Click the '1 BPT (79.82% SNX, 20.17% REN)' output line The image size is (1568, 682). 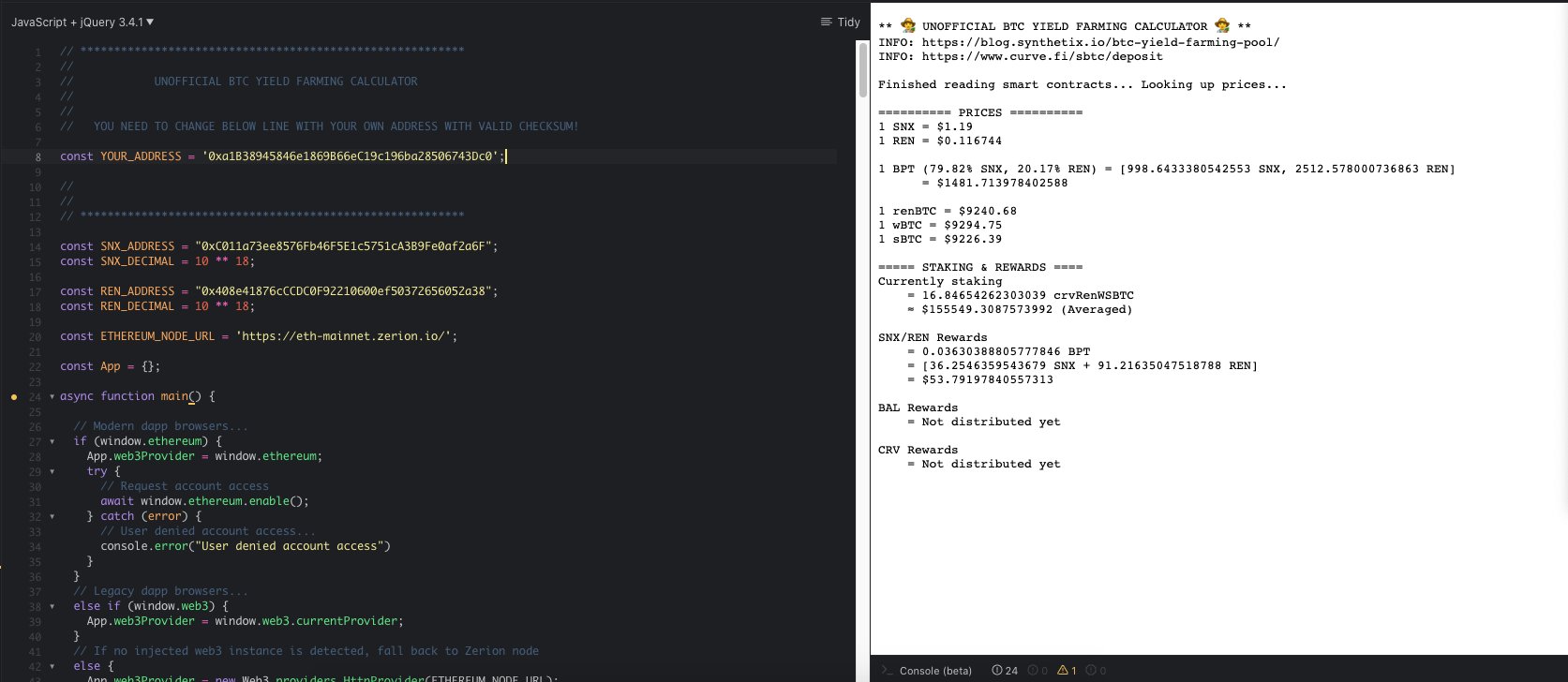click(1167, 169)
